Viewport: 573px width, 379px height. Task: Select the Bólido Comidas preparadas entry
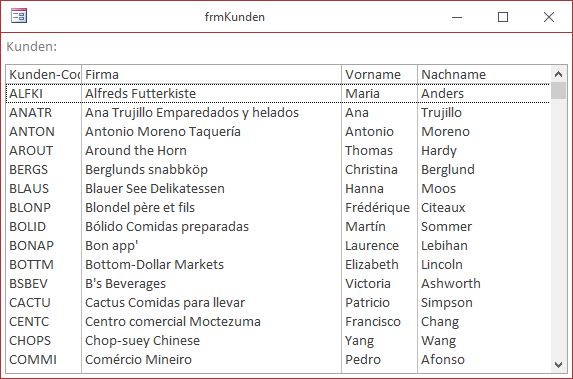278,227
